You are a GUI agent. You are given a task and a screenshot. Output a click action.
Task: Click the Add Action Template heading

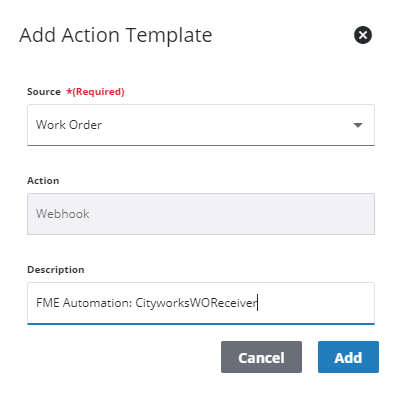point(116,35)
